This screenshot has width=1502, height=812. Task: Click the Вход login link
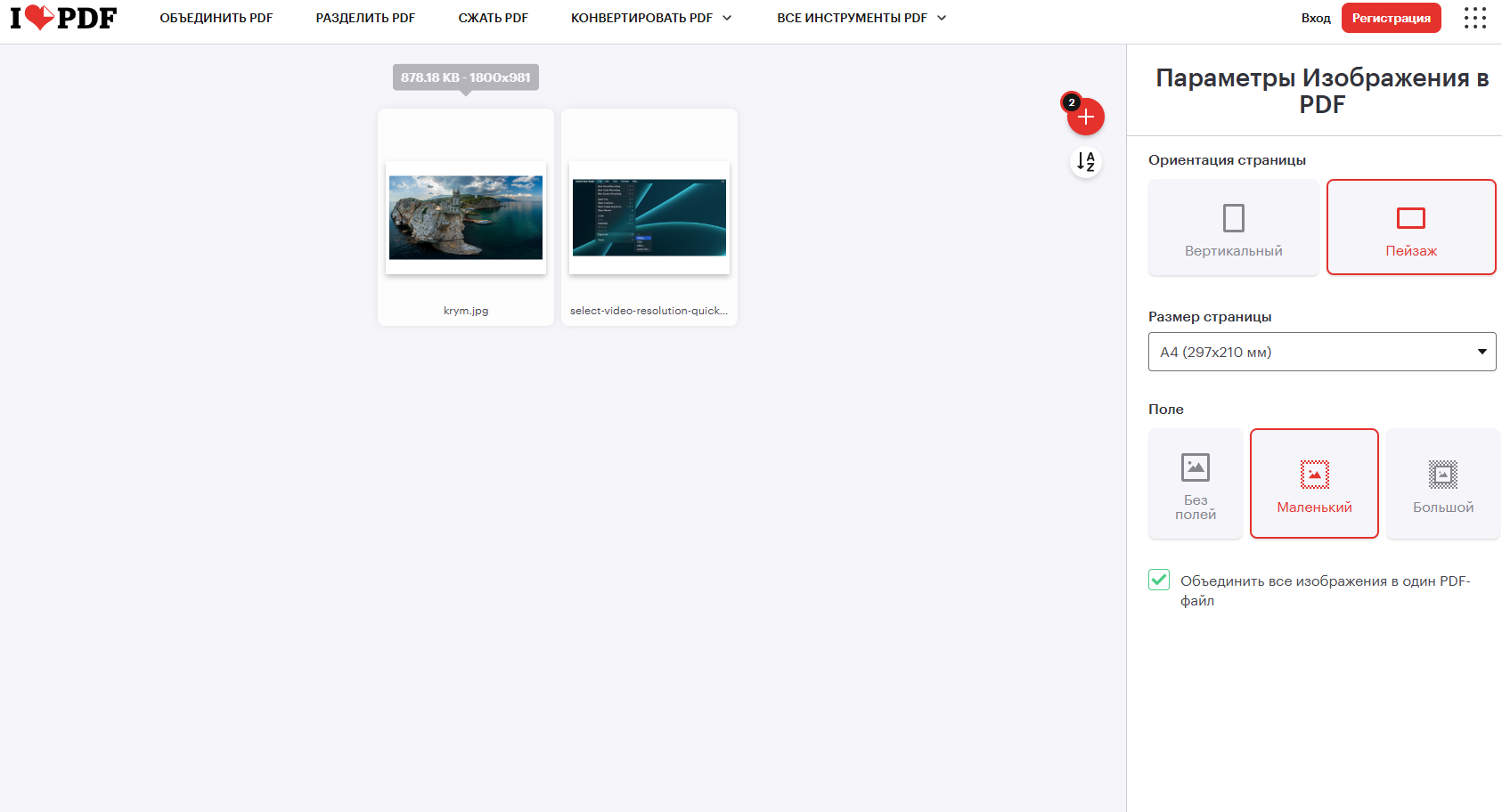[x=1316, y=18]
